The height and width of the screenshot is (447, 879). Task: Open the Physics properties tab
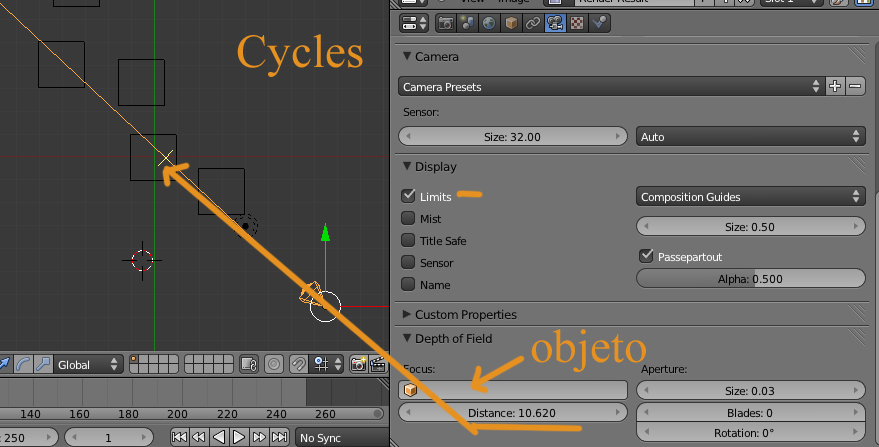click(x=599, y=23)
